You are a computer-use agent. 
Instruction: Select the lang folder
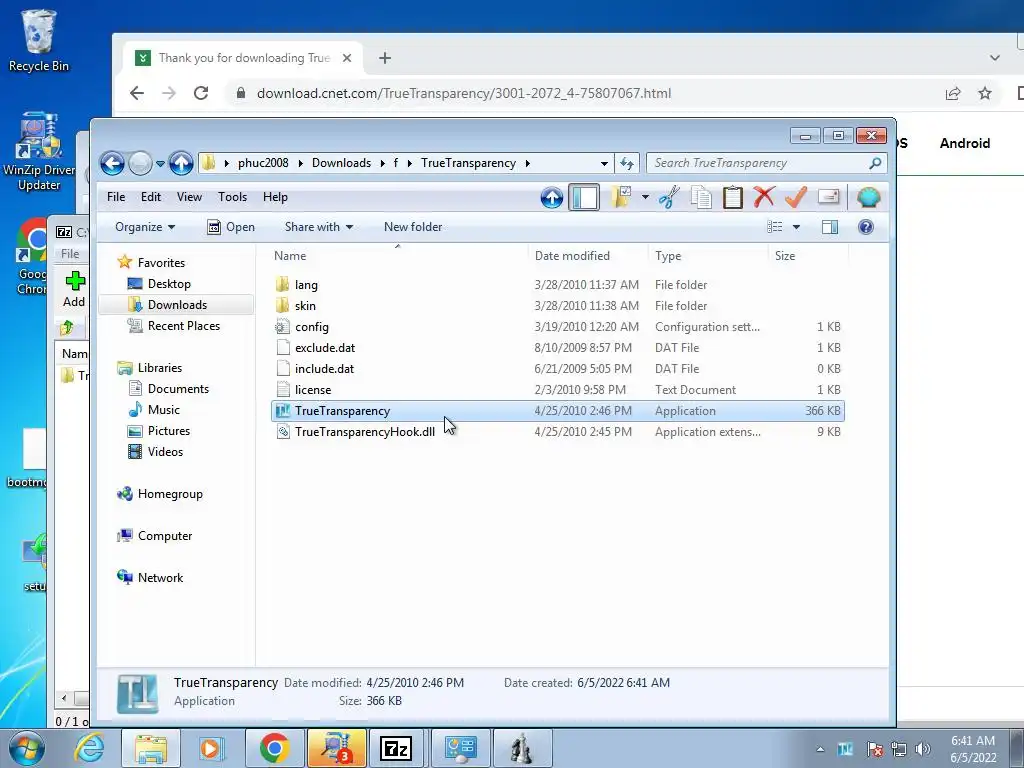point(558,285)
